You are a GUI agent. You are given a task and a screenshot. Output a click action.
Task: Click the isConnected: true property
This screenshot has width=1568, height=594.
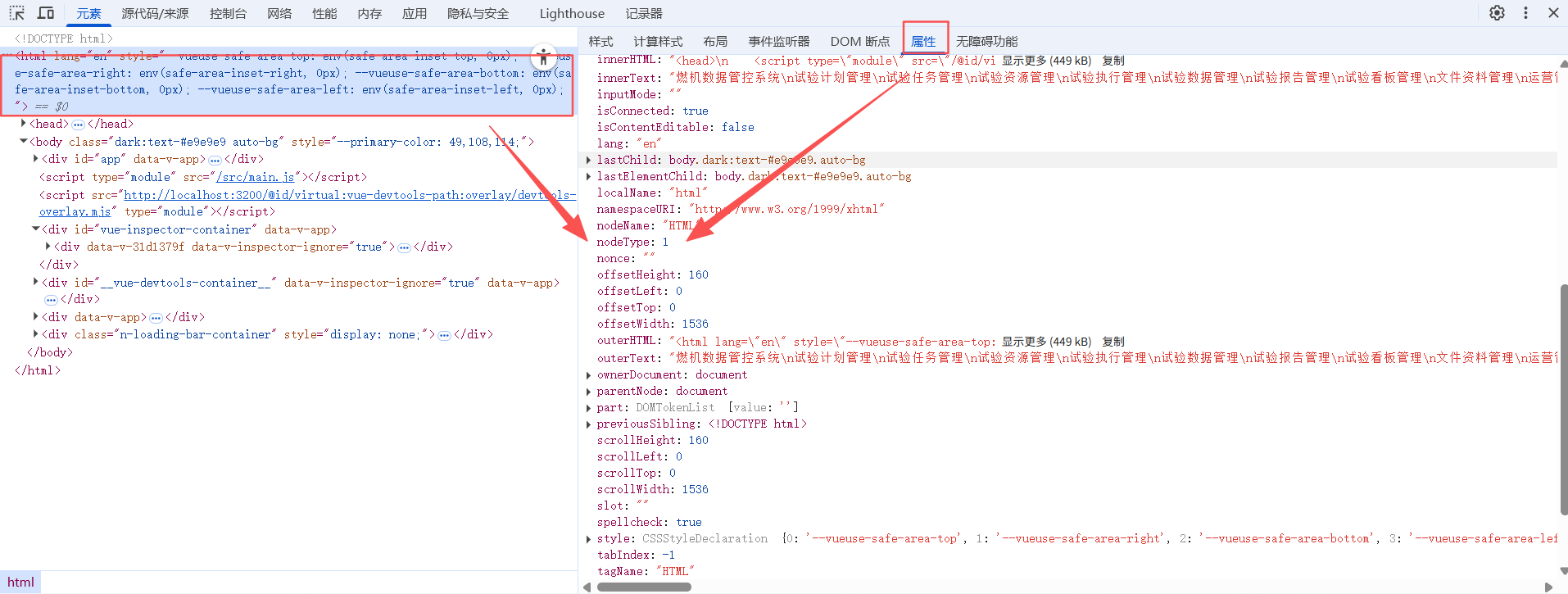(652, 111)
